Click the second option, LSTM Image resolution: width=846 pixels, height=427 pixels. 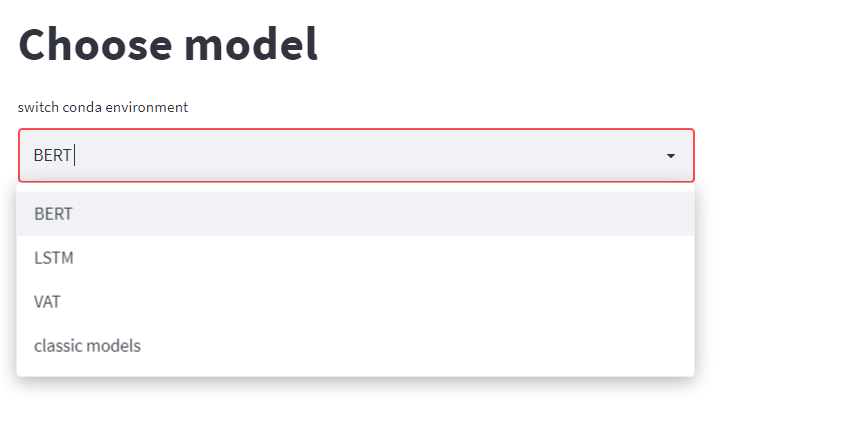[54, 258]
